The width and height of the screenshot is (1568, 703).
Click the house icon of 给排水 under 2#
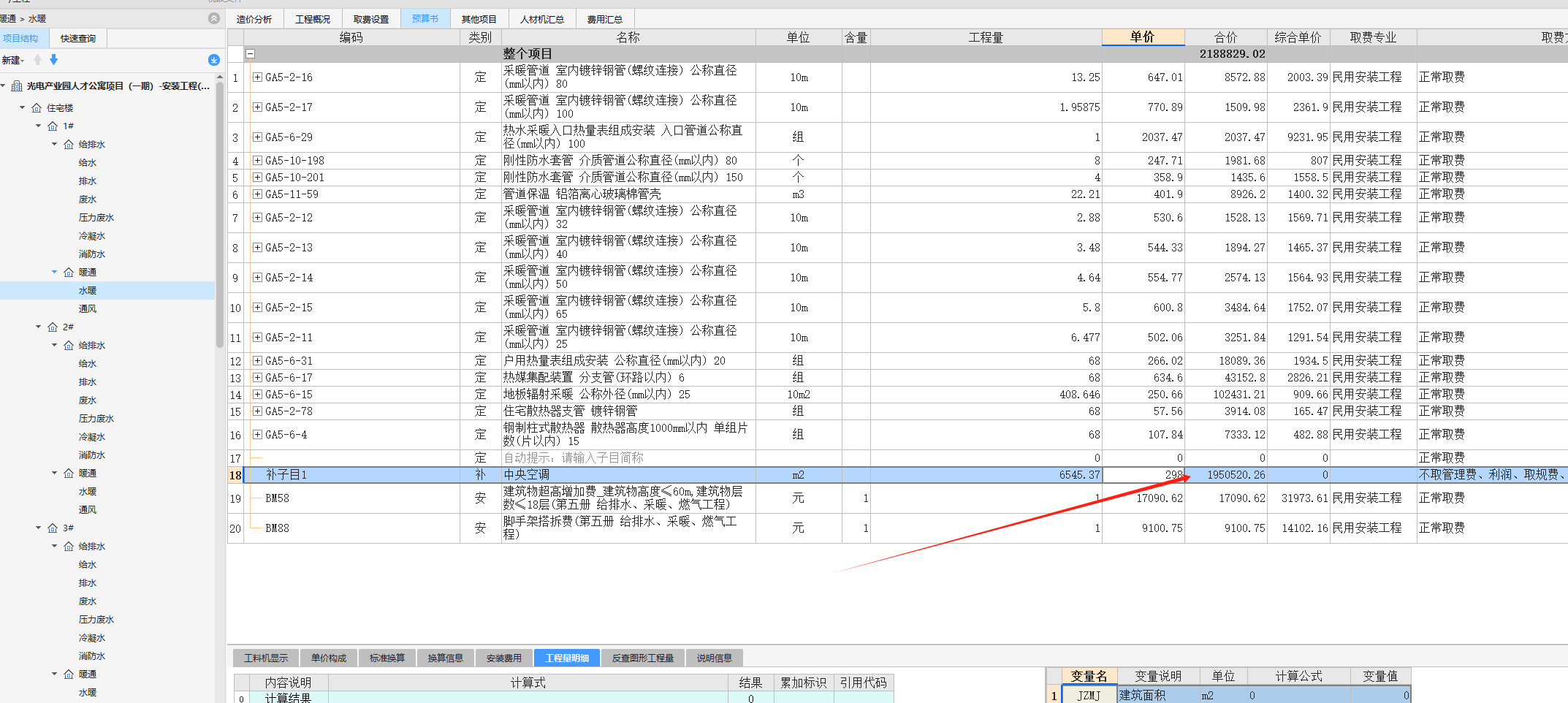tap(69, 346)
